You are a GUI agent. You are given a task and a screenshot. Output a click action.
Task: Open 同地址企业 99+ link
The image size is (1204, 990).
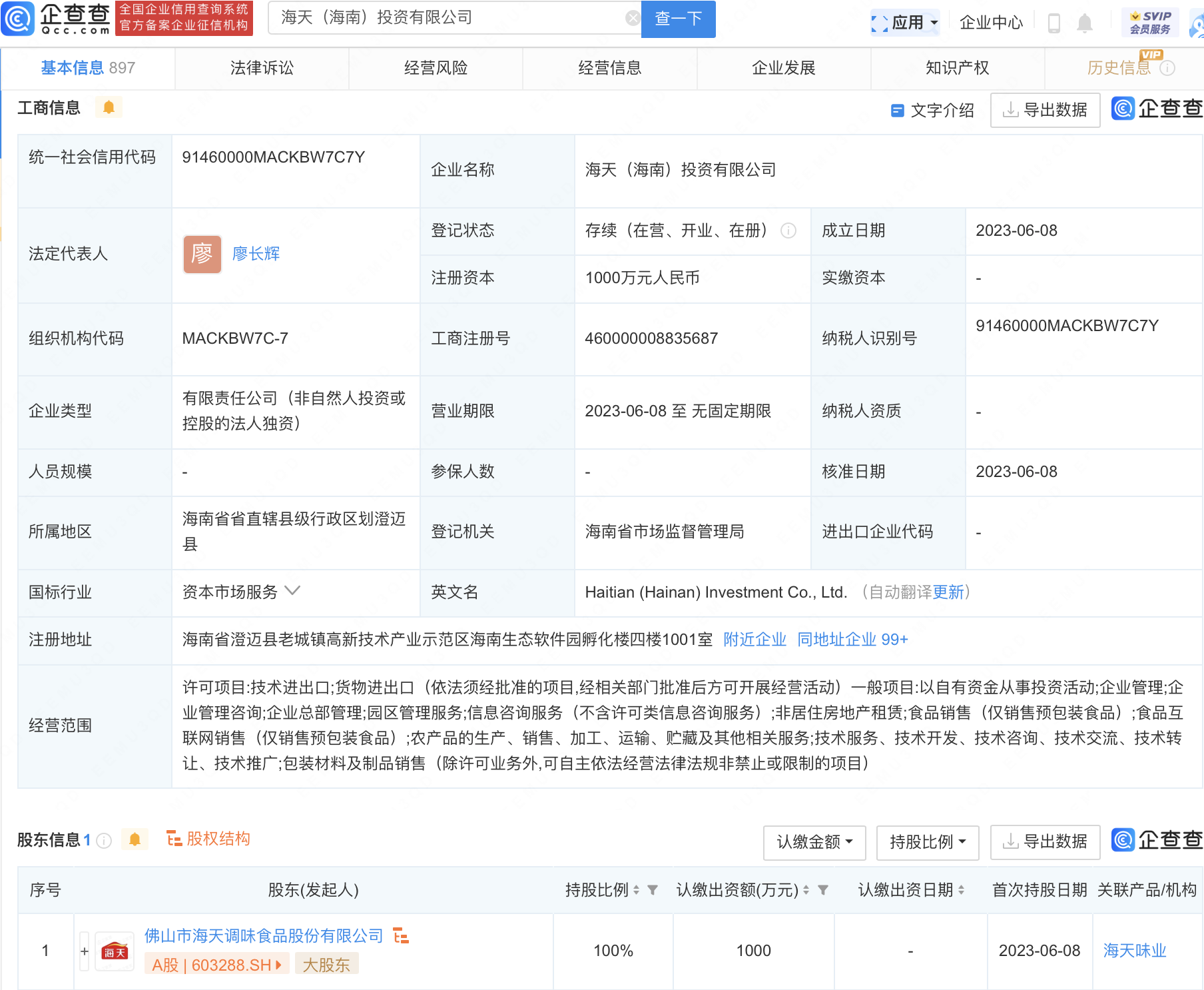[852, 640]
